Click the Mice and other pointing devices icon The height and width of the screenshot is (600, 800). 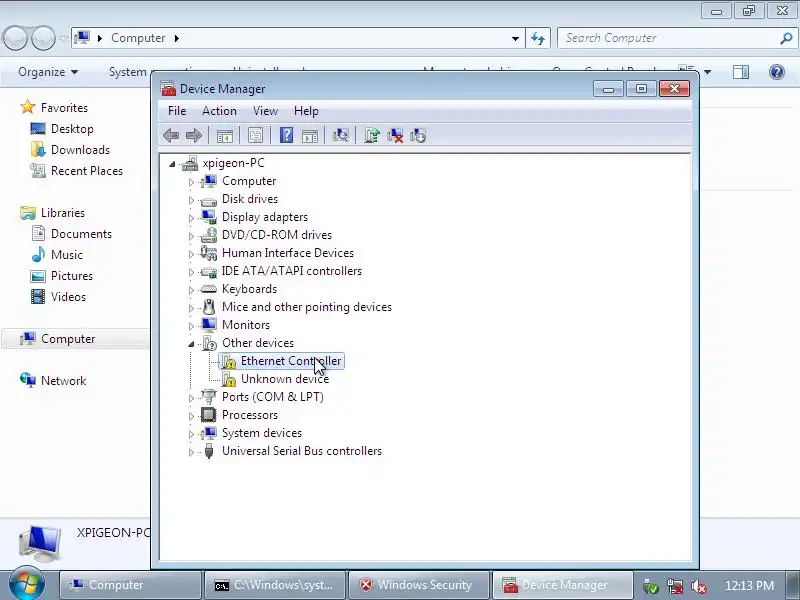[x=208, y=307]
